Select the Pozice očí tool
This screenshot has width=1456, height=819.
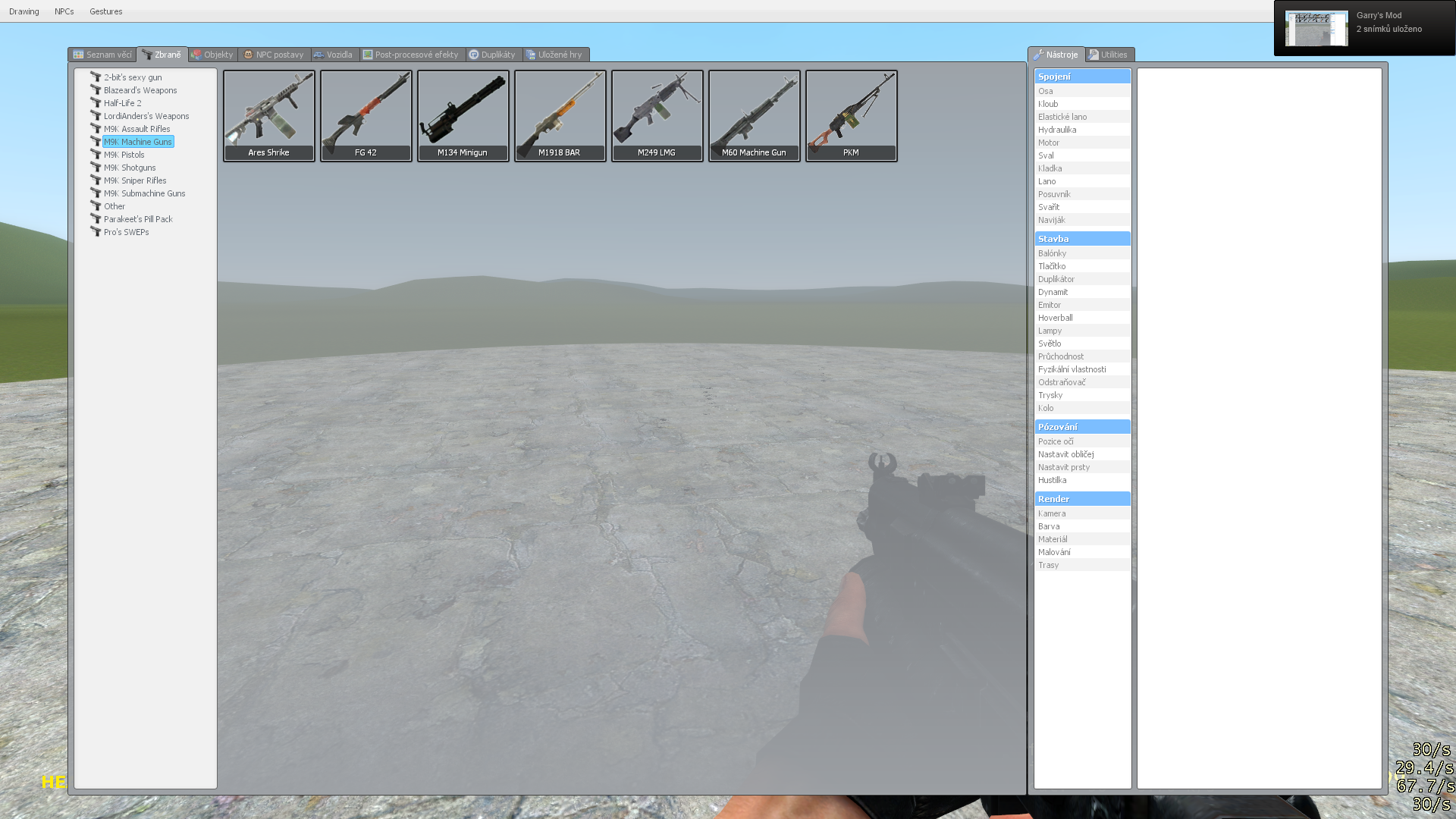pos(1082,441)
